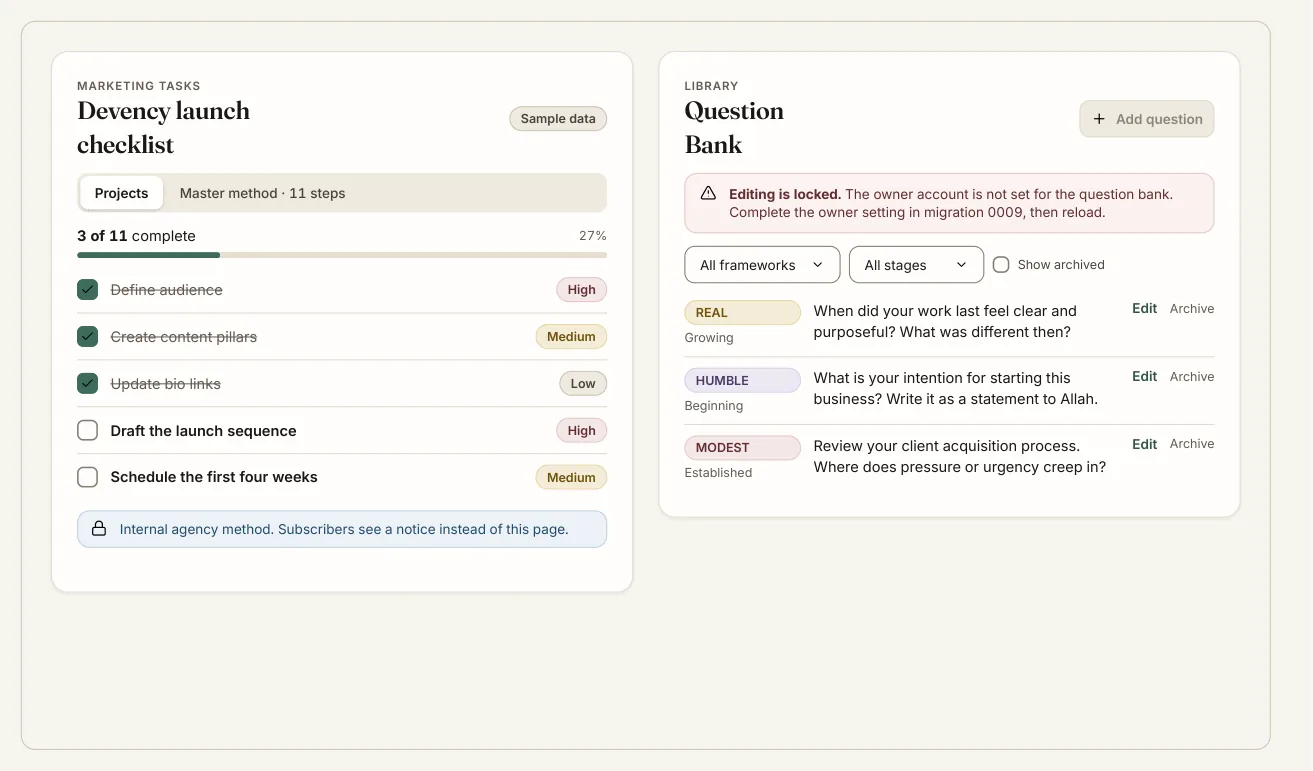Uncheck the Define audience task

(x=88, y=290)
